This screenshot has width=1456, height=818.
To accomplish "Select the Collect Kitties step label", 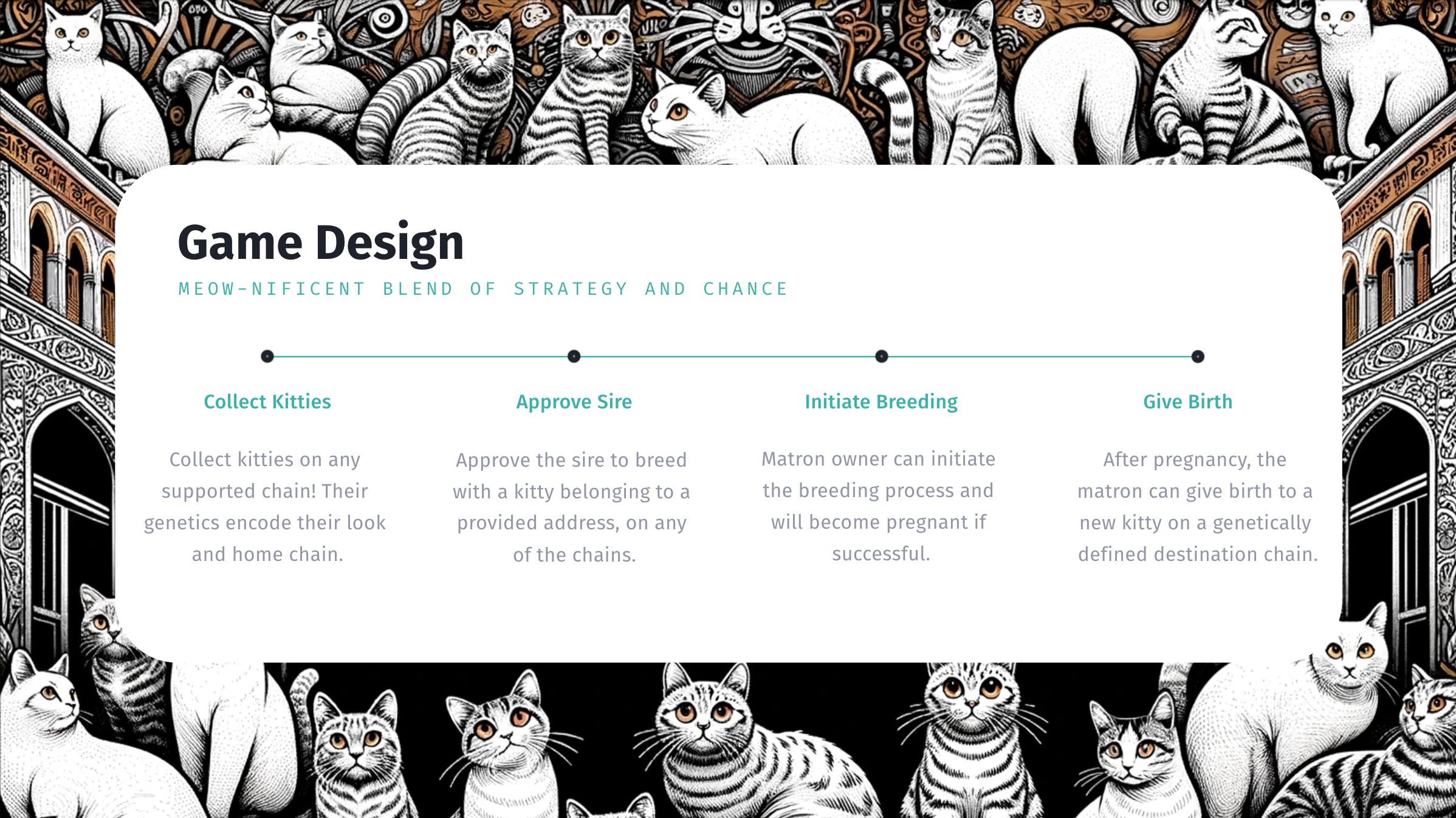I will [266, 401].
